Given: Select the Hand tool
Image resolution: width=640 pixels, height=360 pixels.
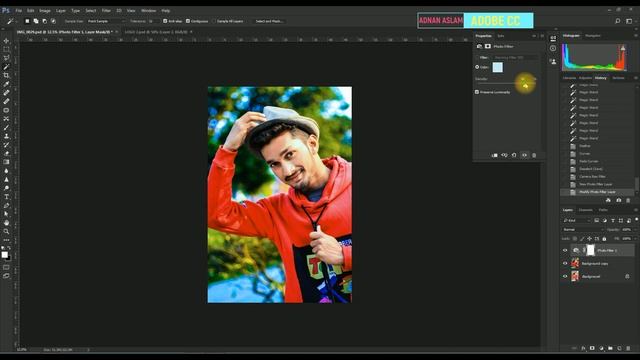Looking at the screenshot, I should coord(6,223).
